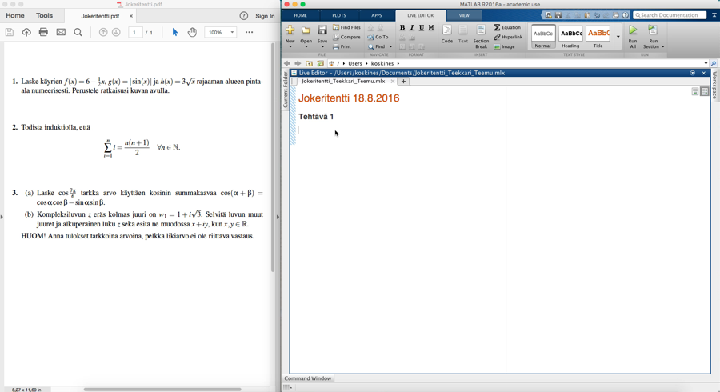
Task: Apply the Heading text style
Action: (571, 37)
